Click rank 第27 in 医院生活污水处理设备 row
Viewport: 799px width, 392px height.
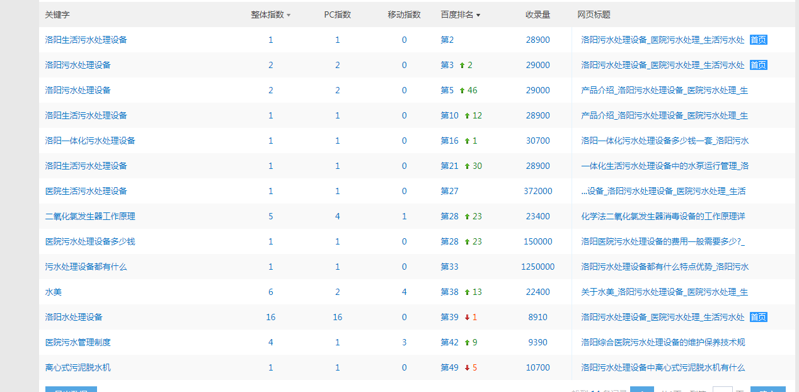(x=449, y=191)
